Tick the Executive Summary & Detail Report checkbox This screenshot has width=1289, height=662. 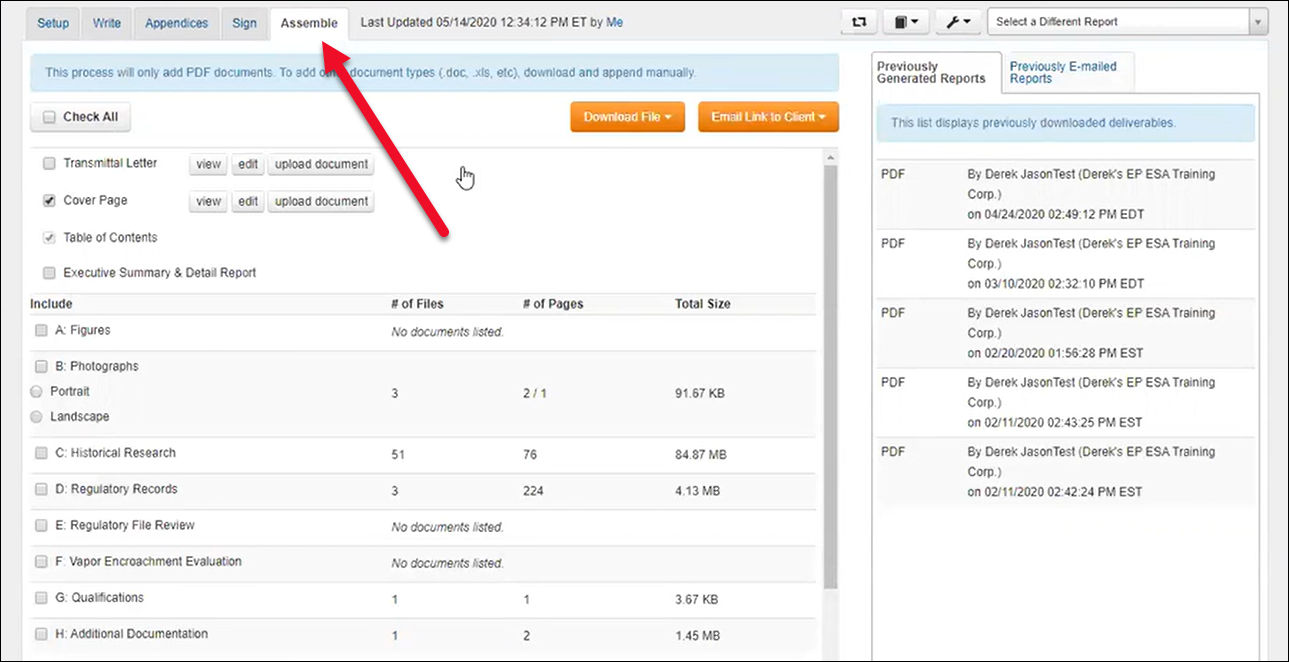pyautogui.click(x=49, y=273)
